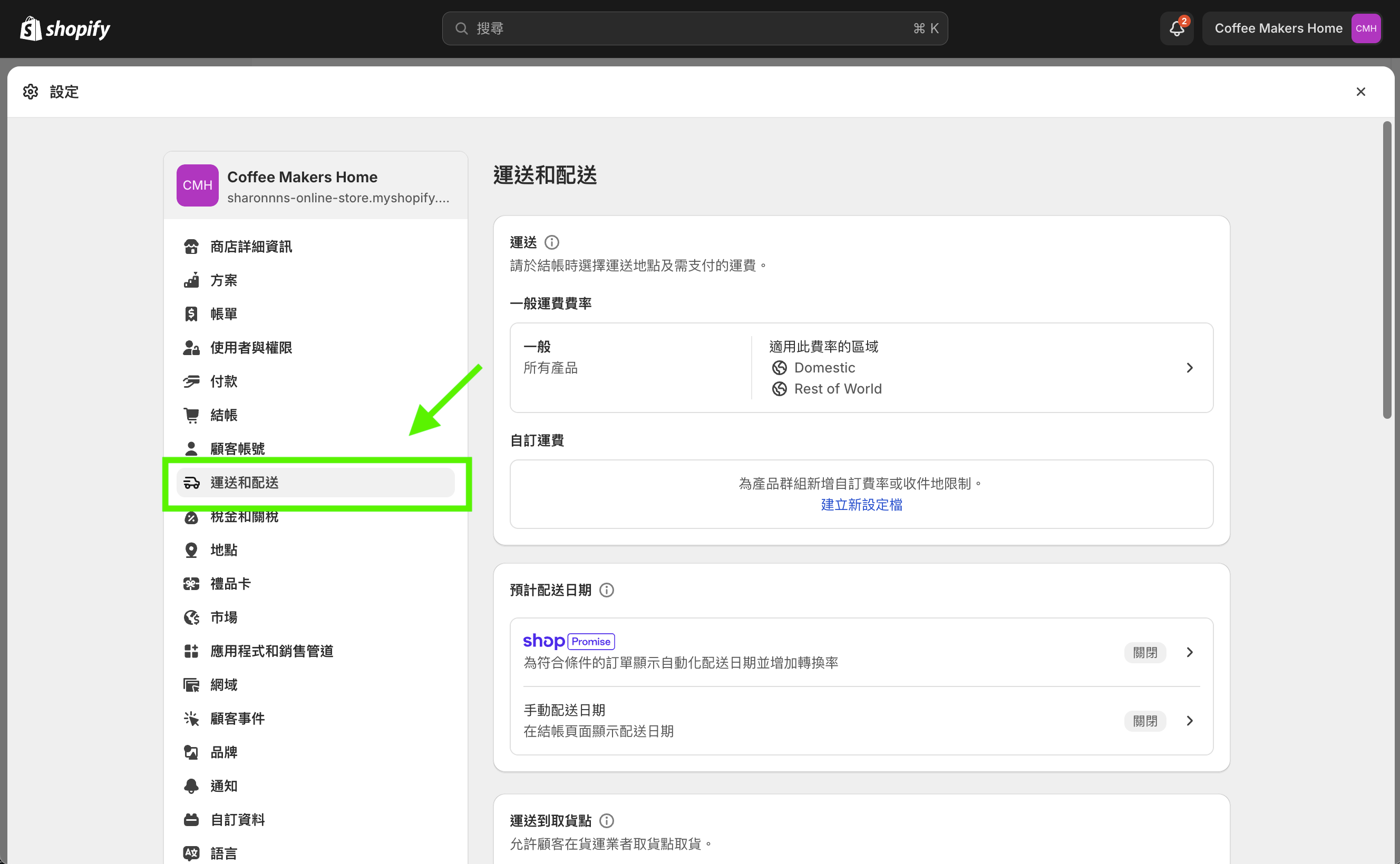The image size is (1400, 864).
Task: Click 關閉 status badge for 手動配送日期
Action: 1145,721
